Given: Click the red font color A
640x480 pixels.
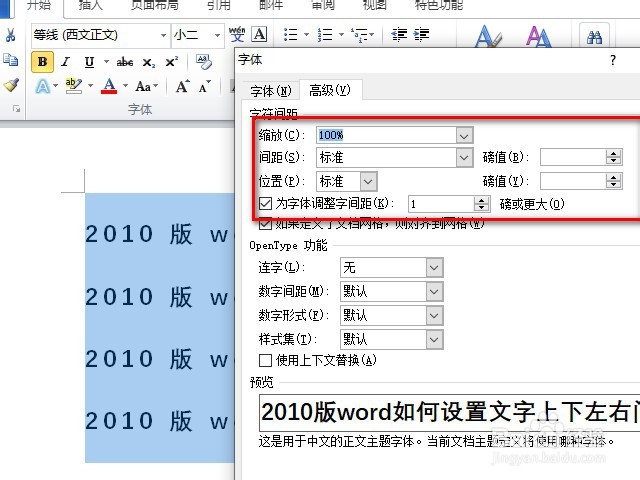Looking at the screenshot, I should pos(109,86).
